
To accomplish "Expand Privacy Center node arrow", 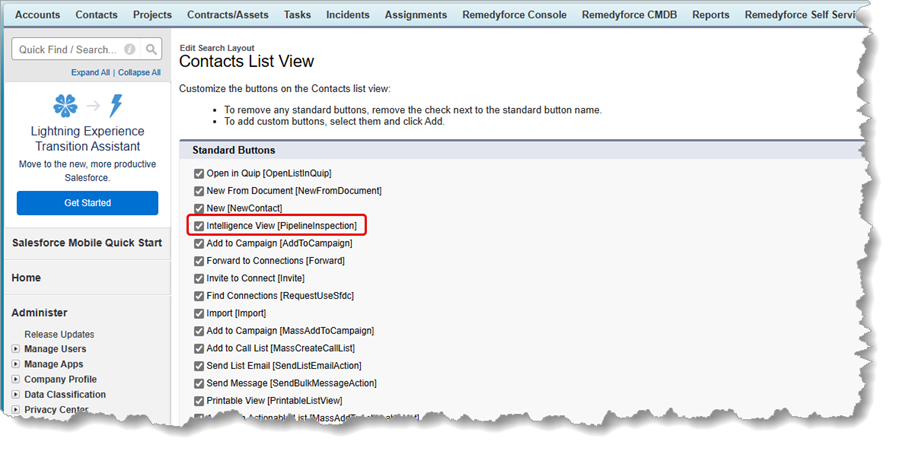I will (15, 409).
